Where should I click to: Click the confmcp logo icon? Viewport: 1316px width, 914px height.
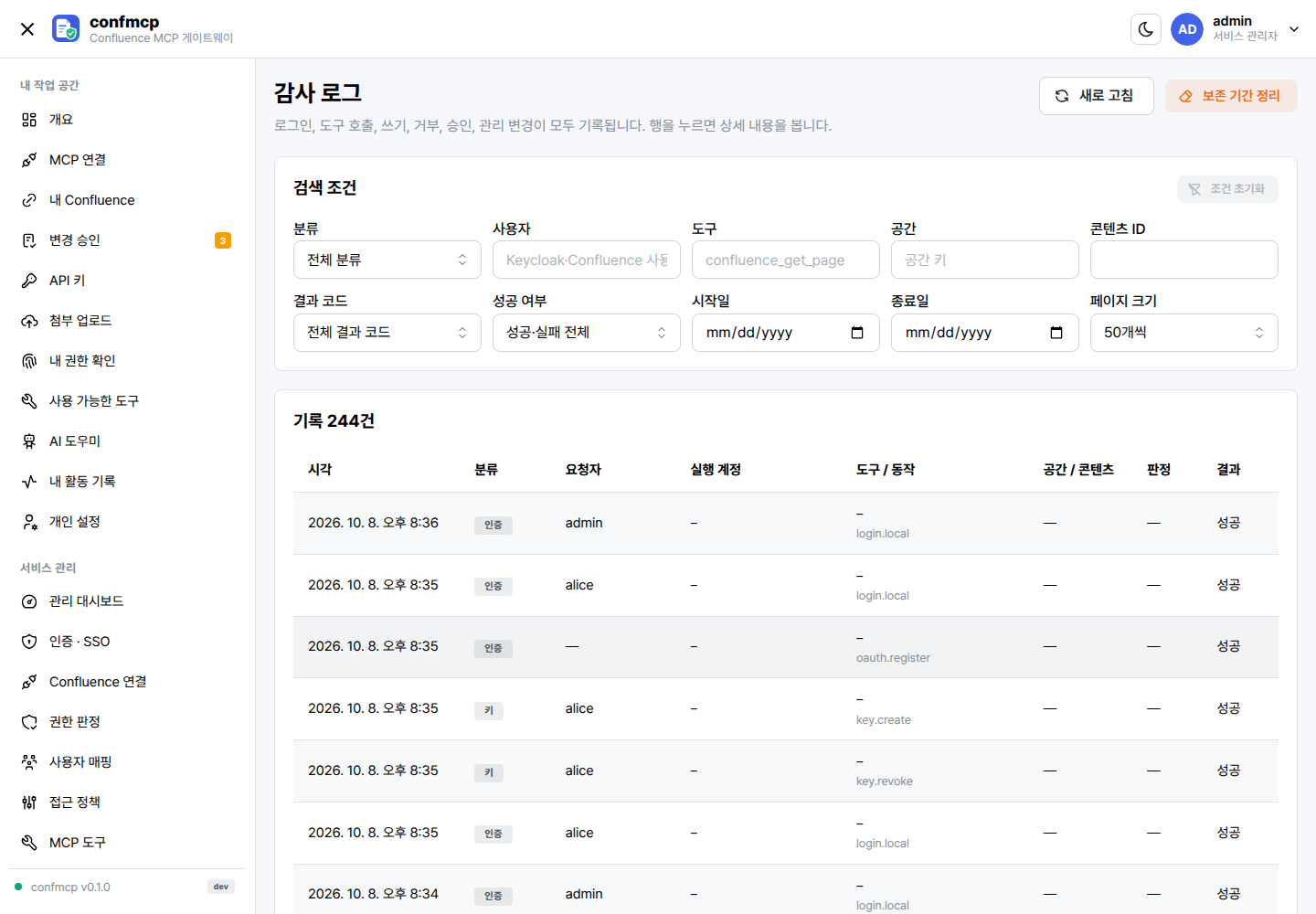pos(66,28)
